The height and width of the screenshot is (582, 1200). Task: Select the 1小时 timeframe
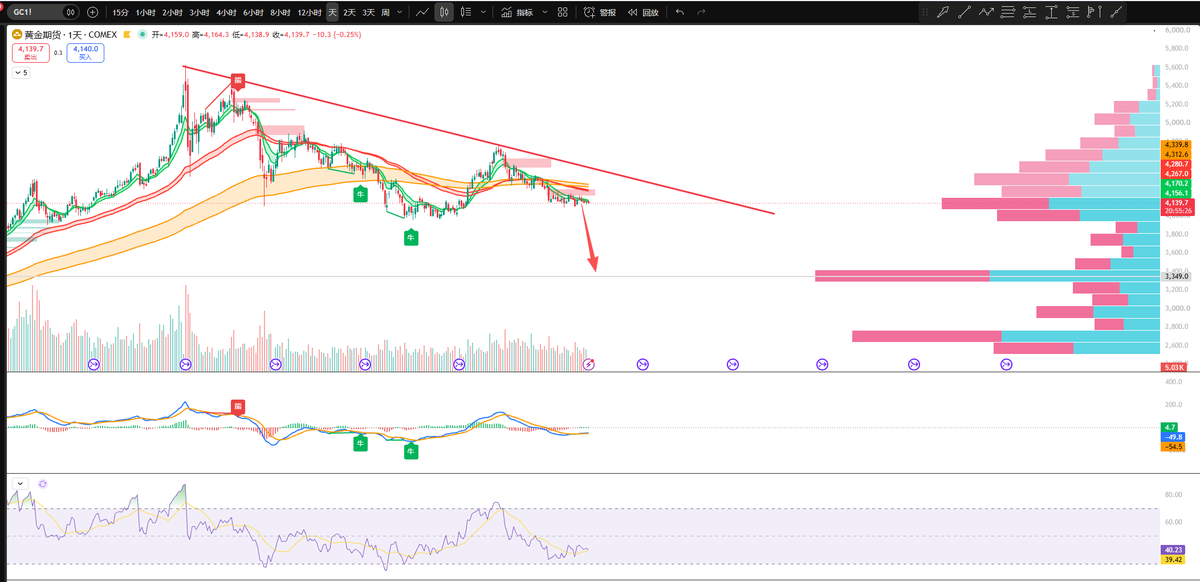pyautogui.click(x=146, y=12)
